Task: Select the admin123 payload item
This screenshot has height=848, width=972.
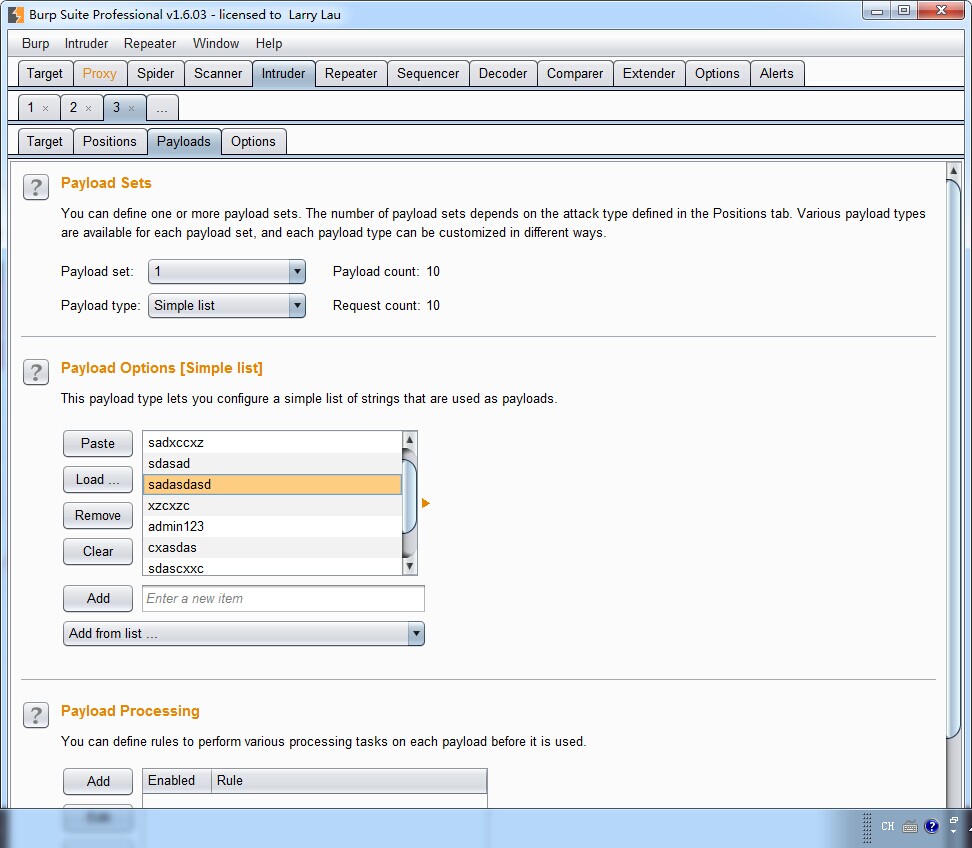Action: [x=272, y=527]
